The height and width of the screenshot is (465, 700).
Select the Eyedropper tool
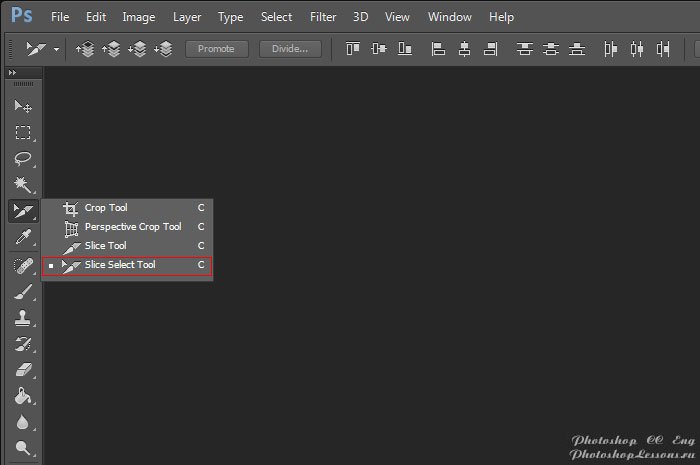(22, 237)
